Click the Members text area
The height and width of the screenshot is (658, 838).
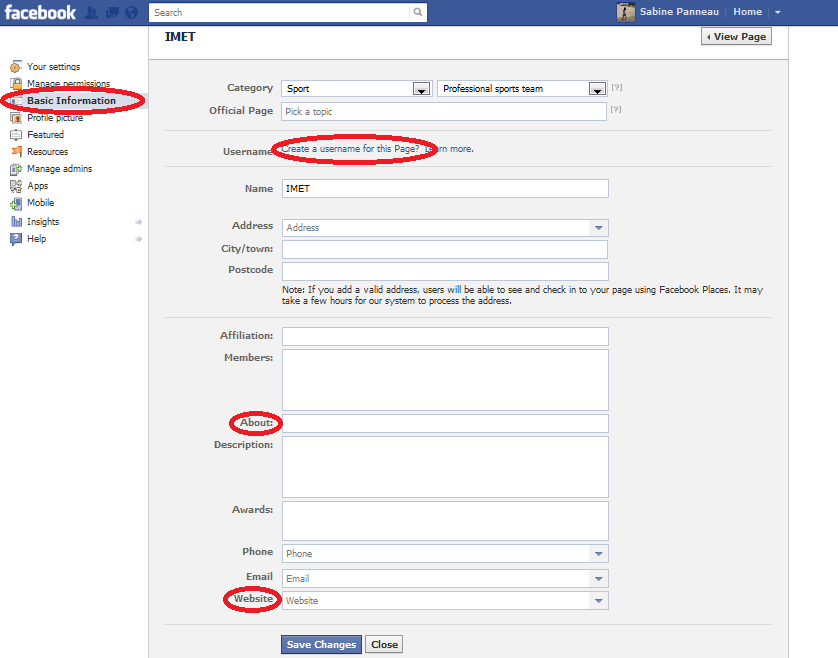445,380
